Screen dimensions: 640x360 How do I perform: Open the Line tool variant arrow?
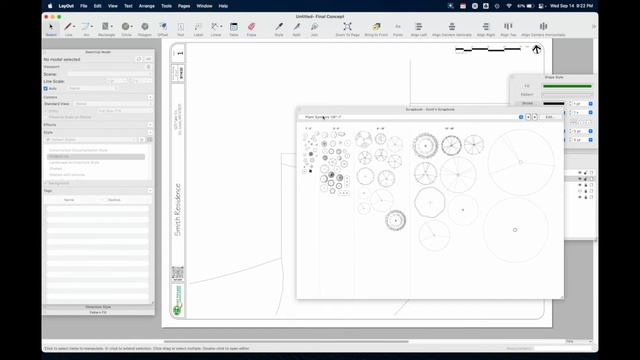[x=74, y=27]
